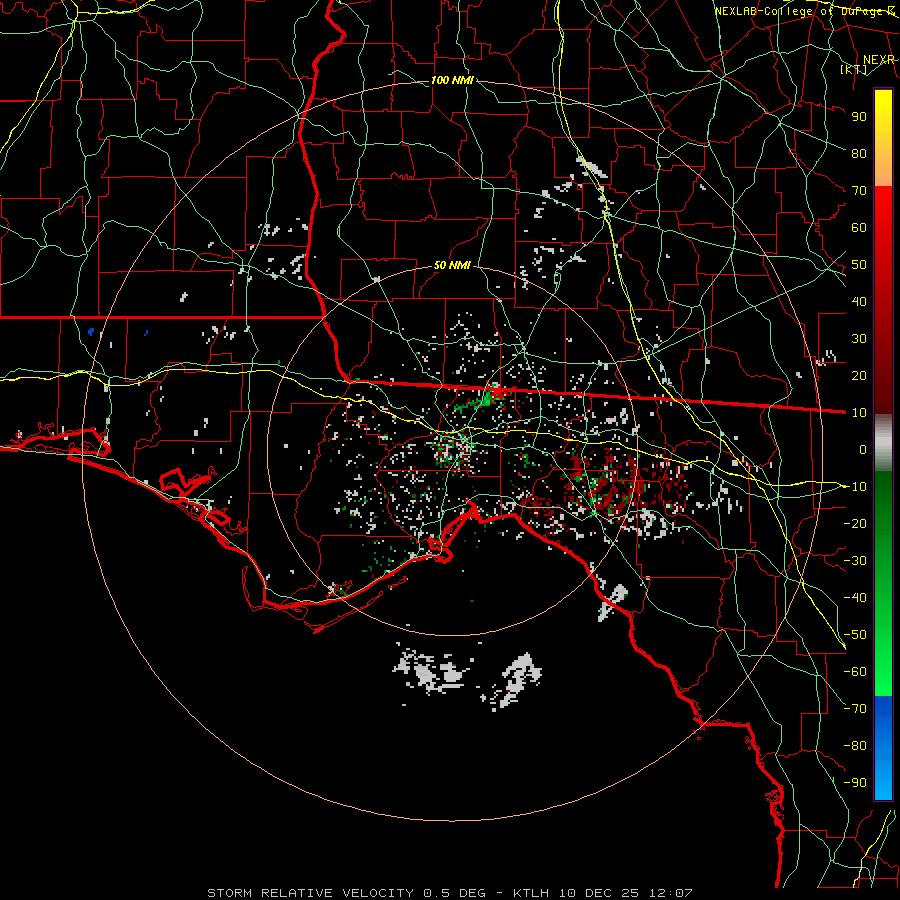The image size is (900, 900).
Task: Click the -50 knot scale value
Action: click(x=855, y=635)
